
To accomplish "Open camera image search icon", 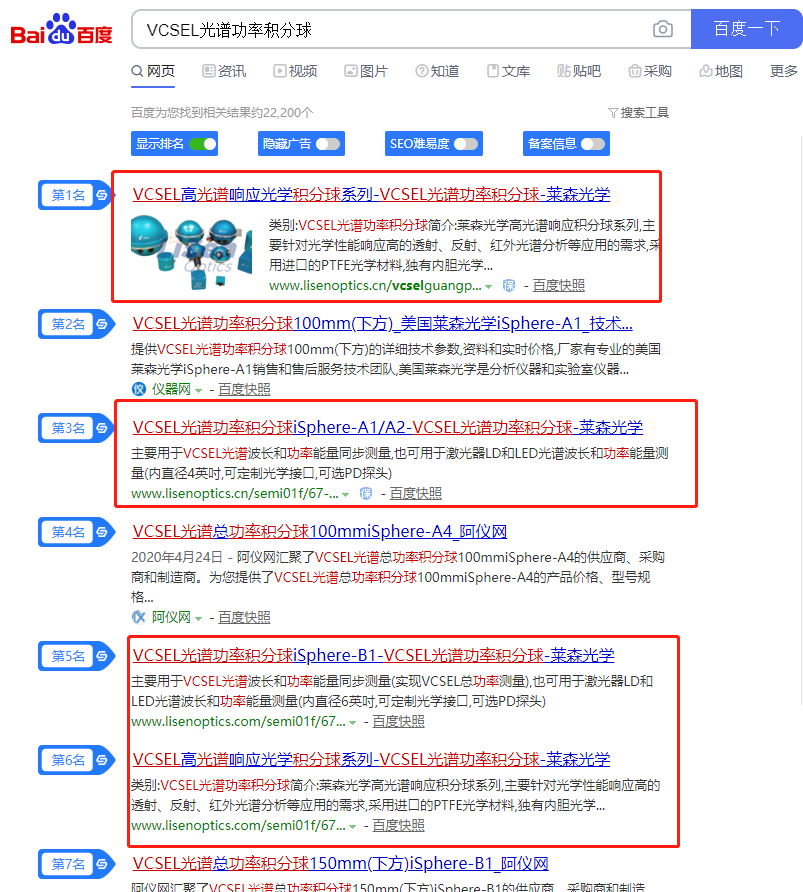I will click(x=663, y=29).
